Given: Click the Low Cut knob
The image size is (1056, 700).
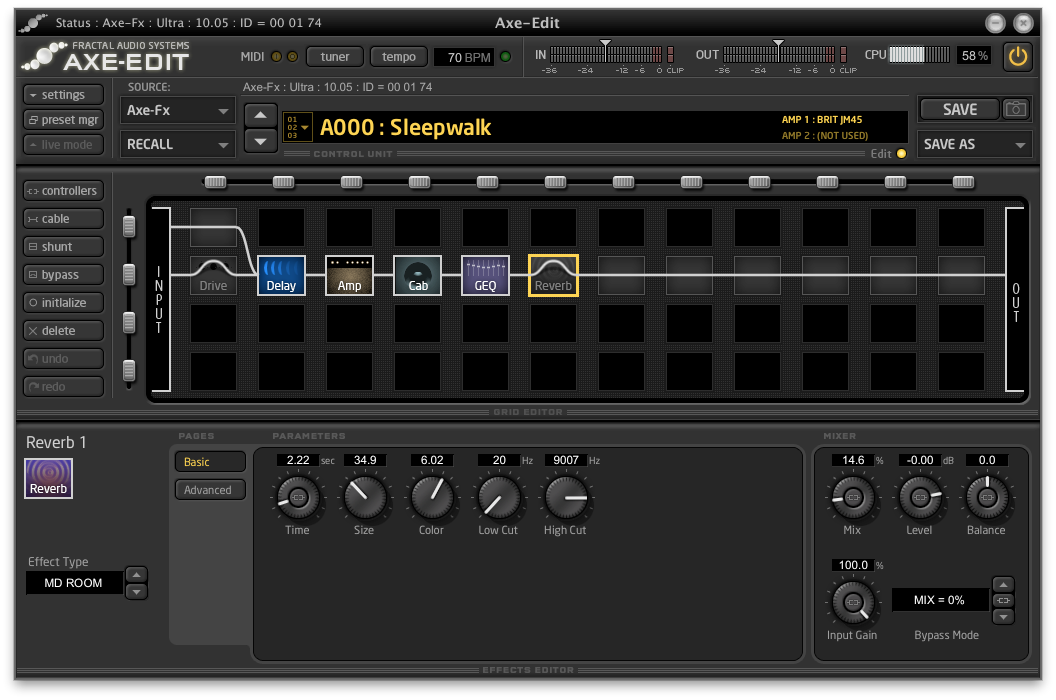Looking at the screenshot, I should pos(498,498).
